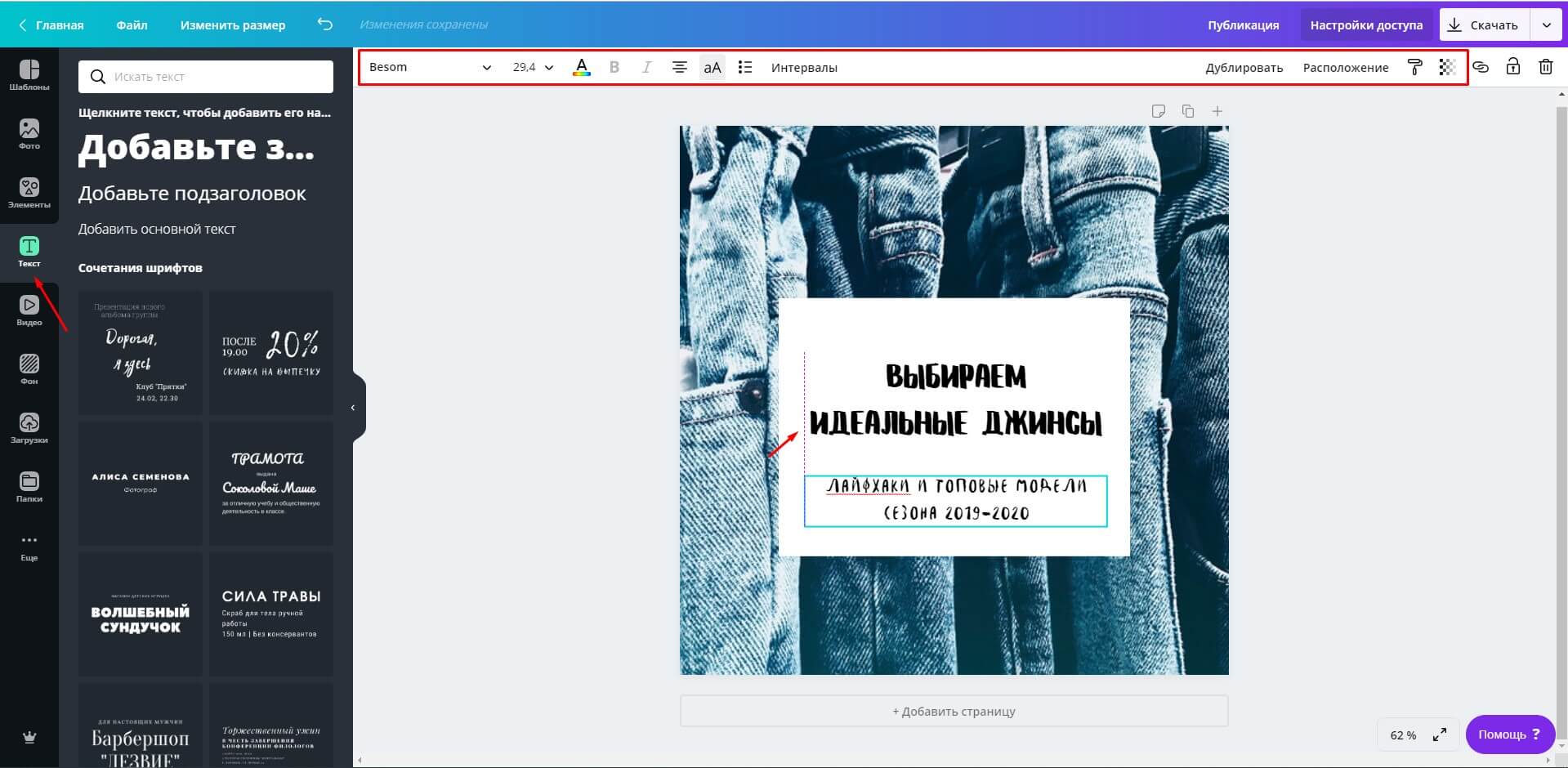The height and width of the screenshot is (768, 1568).
Task: Click the Изменения сохранены status text
Action: point(424,25)
